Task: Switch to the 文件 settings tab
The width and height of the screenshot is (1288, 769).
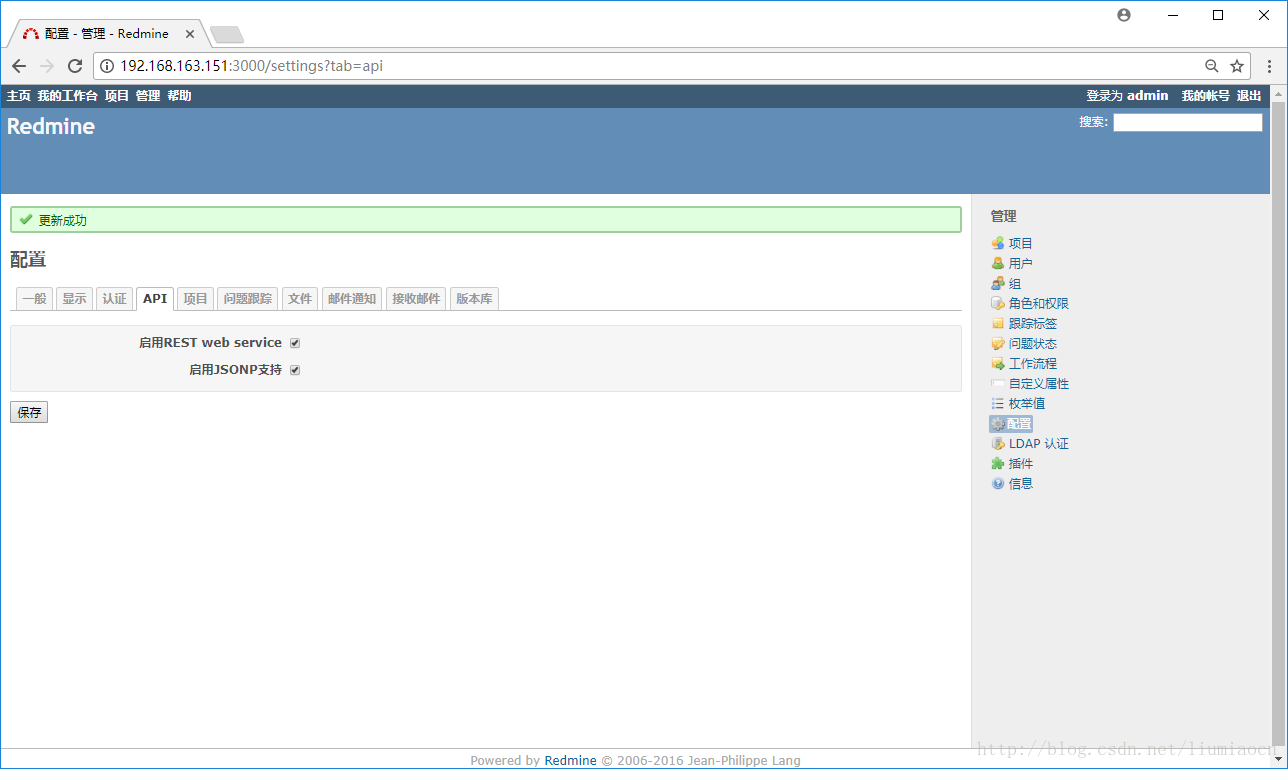Action: click(x=300, y=299)
